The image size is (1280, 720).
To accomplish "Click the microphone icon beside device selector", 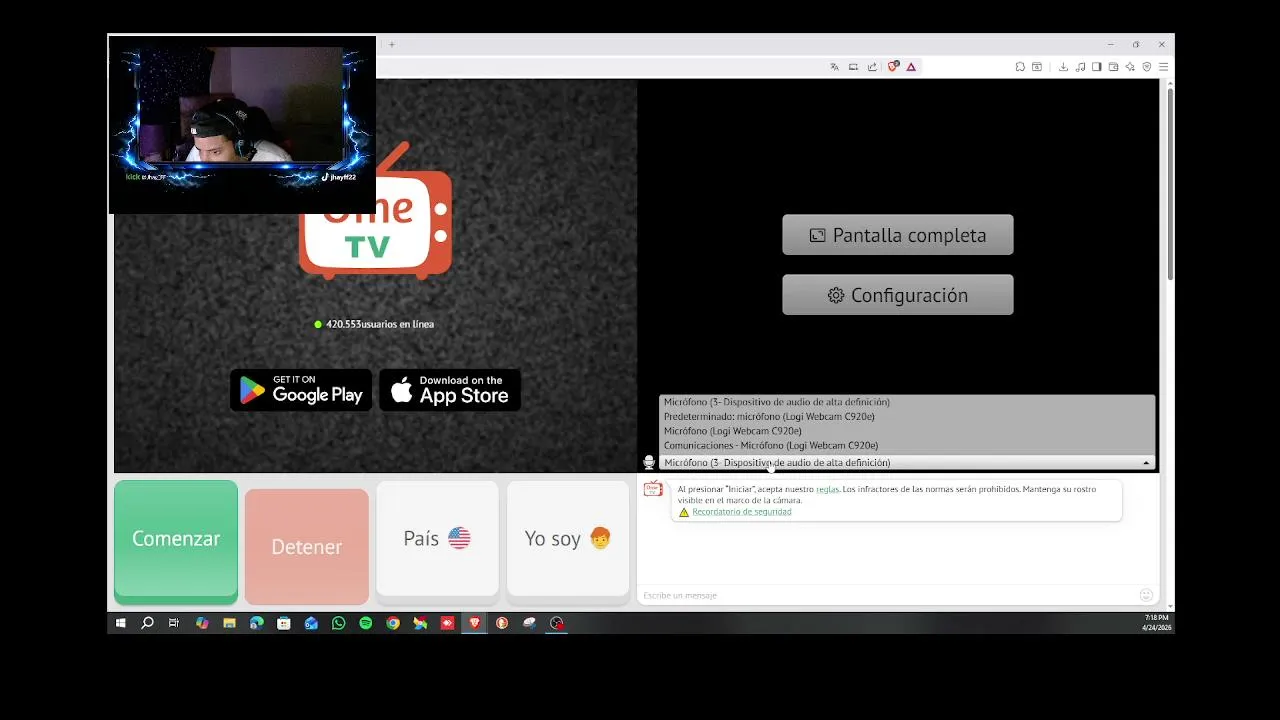I will (649, 462).
